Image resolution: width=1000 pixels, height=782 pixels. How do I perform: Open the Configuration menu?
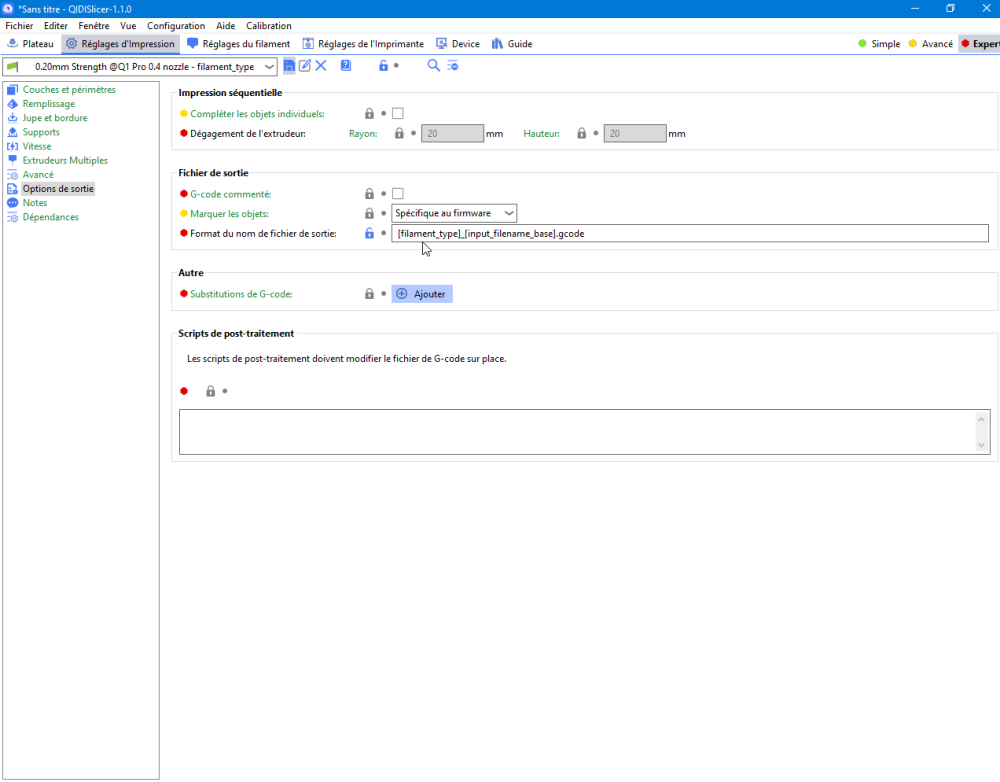(x=176, y=26)
